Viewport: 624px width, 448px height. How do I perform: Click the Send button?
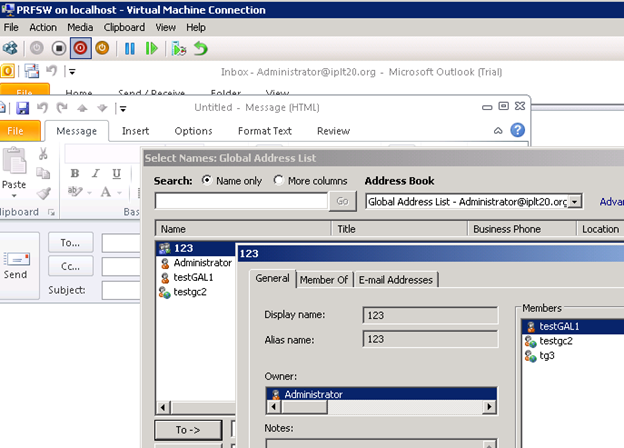[16, 266]
